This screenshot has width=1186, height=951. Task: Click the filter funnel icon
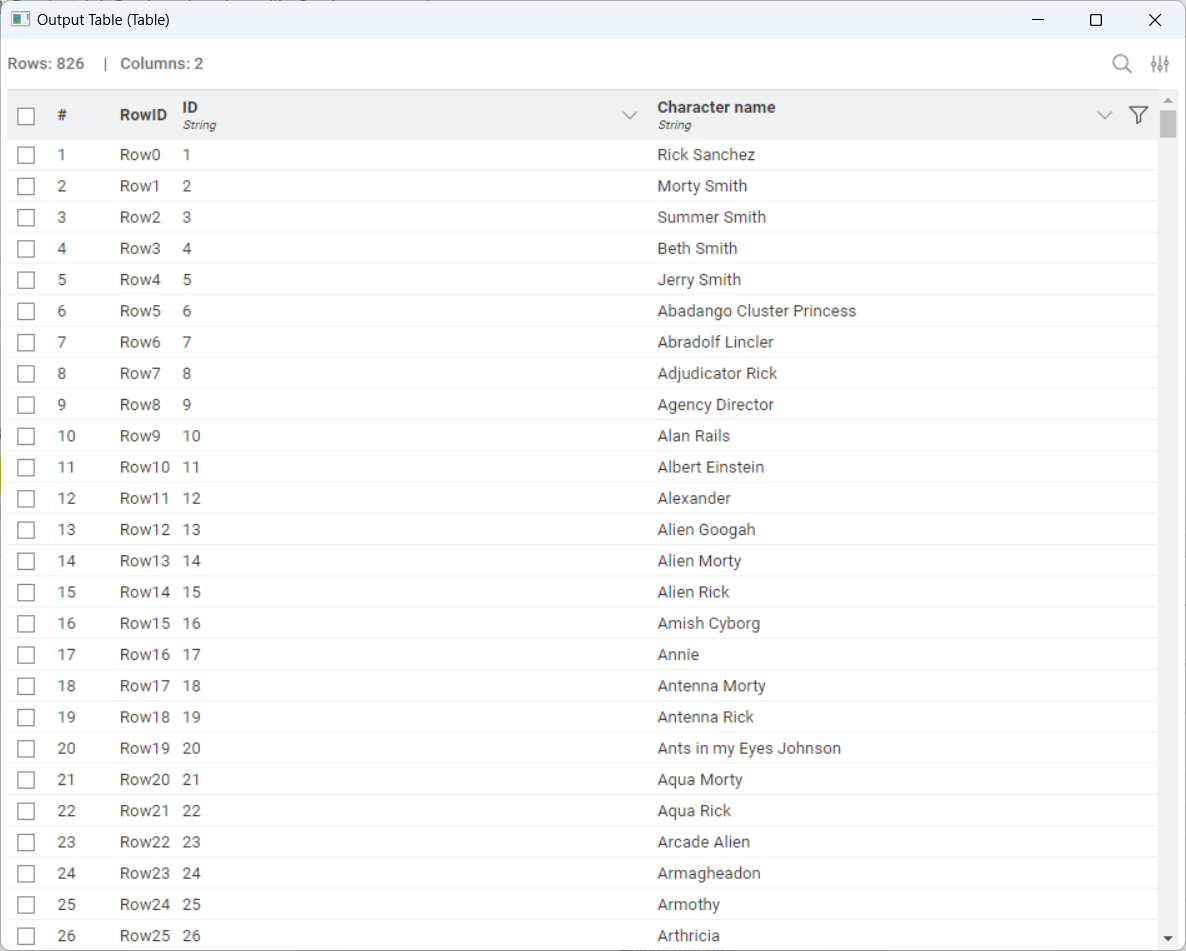pyautogui.click(x=1138, y=115)
